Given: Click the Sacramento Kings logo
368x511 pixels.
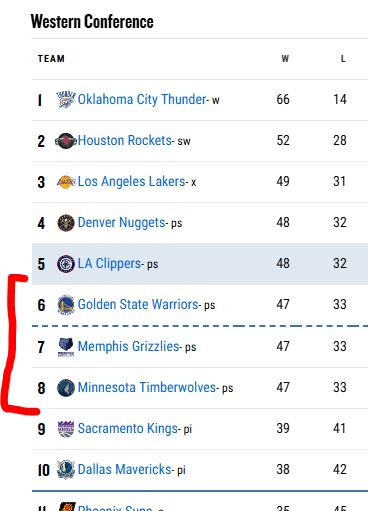Looking at the screenshot, I should tap(66, 429).
